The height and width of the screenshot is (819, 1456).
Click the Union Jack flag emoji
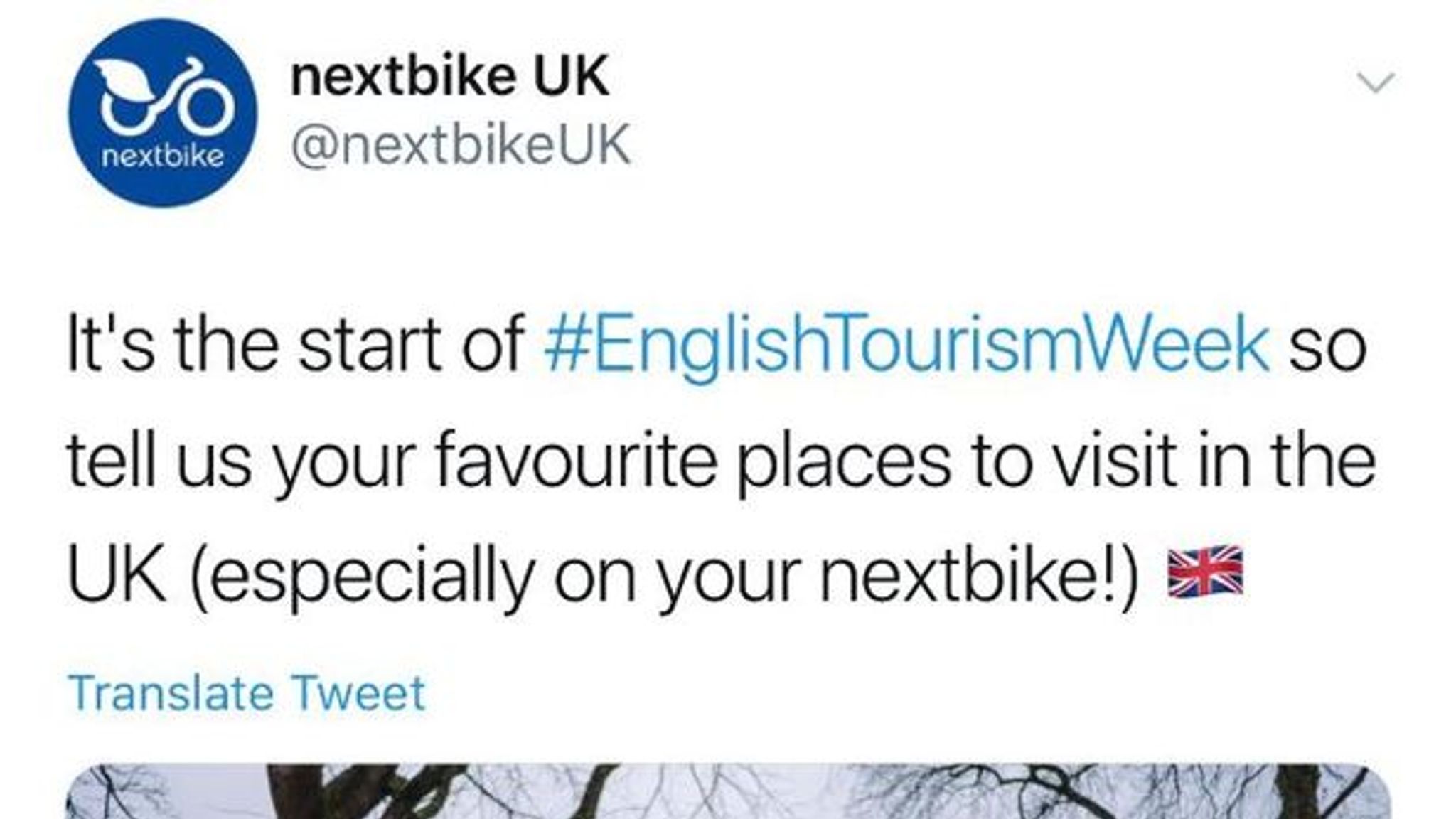pos(1206,571)
